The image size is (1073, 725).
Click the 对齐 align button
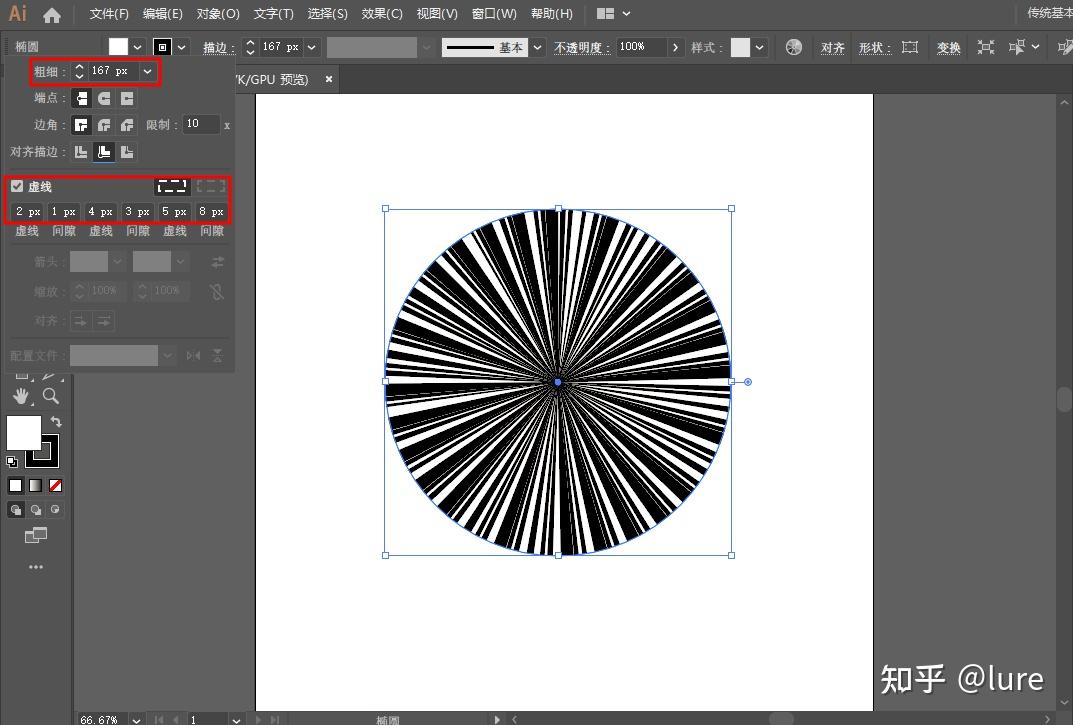pos(832,47)
